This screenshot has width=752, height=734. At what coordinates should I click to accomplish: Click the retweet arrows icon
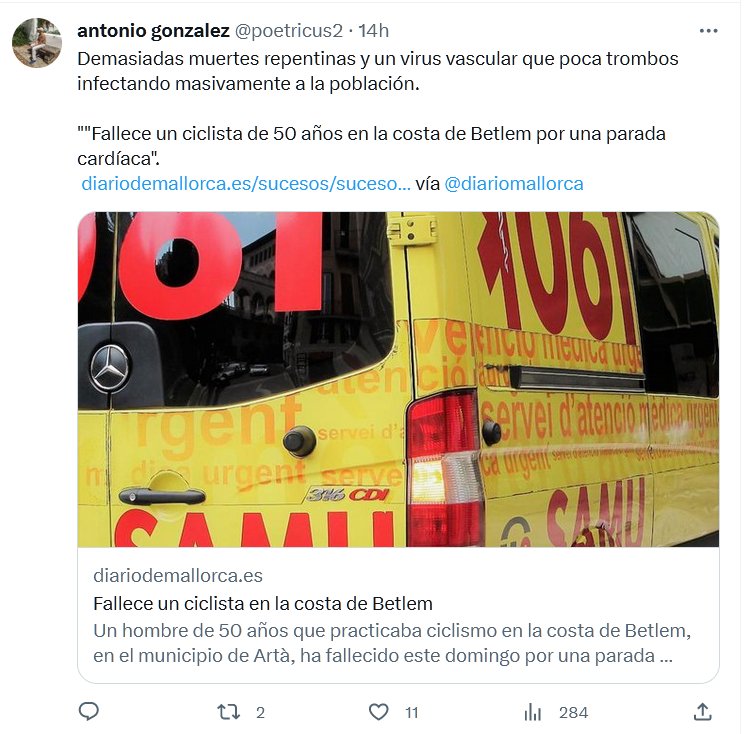[x=229, y=712]
